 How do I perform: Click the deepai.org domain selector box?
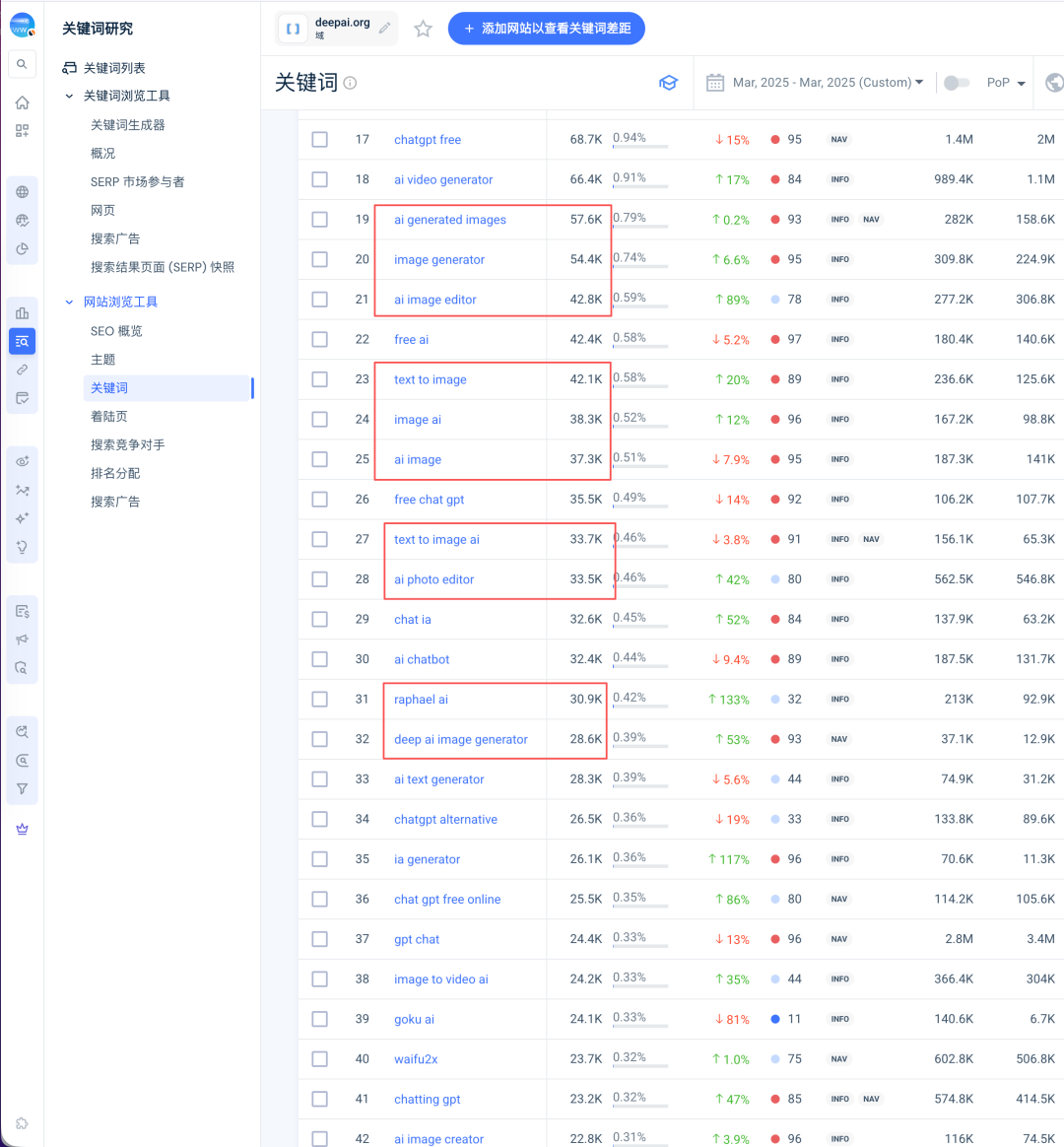tap(336, 29)
